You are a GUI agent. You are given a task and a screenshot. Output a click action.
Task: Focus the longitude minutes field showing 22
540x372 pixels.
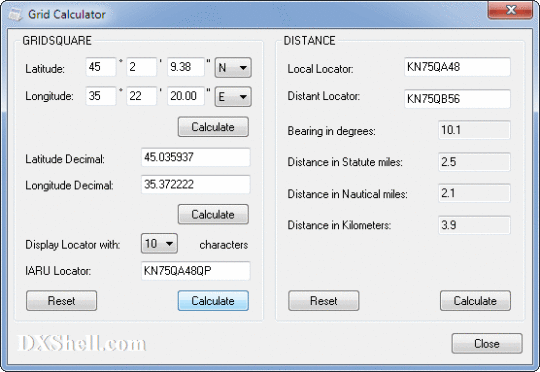142,96
